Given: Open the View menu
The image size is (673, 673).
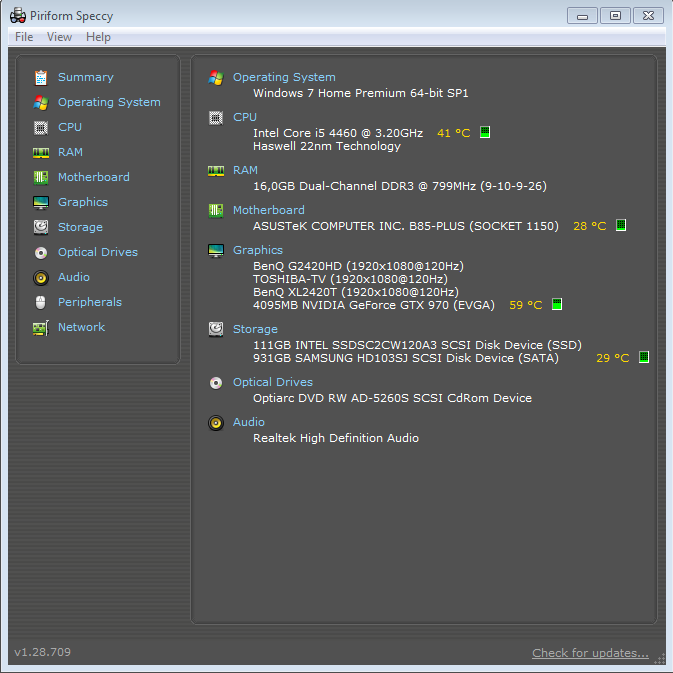Looking at the screenshot, I should click(59, 37).
